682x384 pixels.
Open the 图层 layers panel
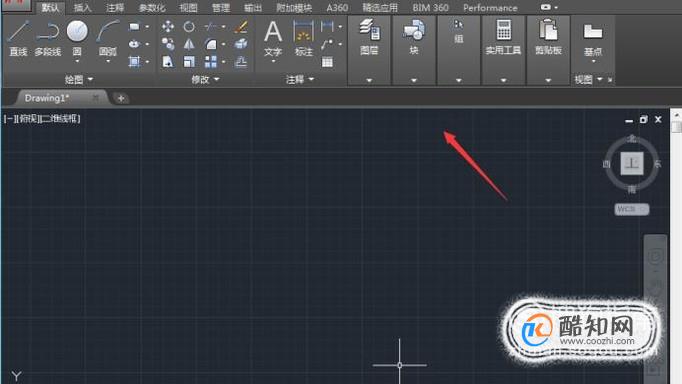point(369,37)
